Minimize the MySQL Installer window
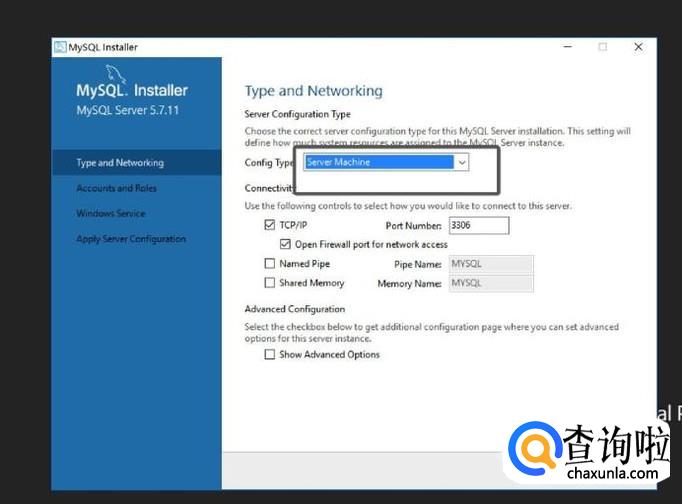The image size is (682, 504). [x=568, y=47]
